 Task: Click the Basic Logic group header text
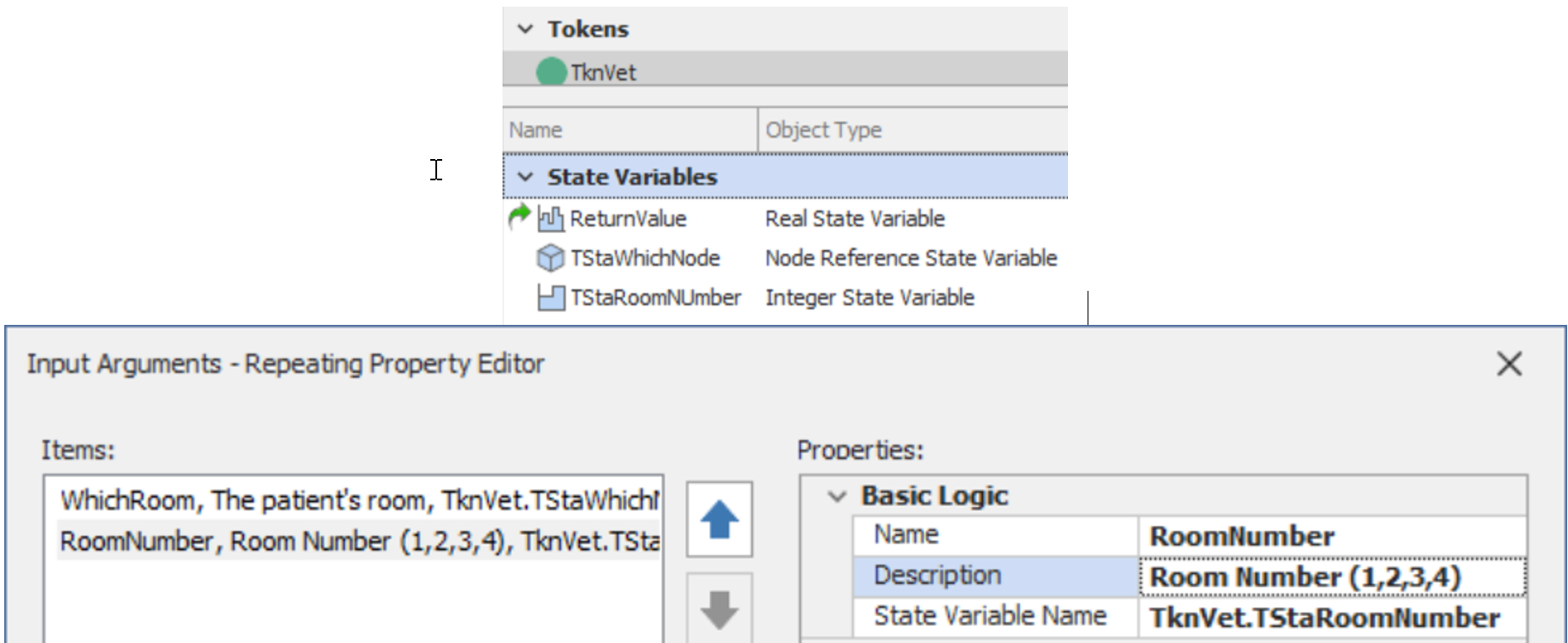[x=935, y=496]
